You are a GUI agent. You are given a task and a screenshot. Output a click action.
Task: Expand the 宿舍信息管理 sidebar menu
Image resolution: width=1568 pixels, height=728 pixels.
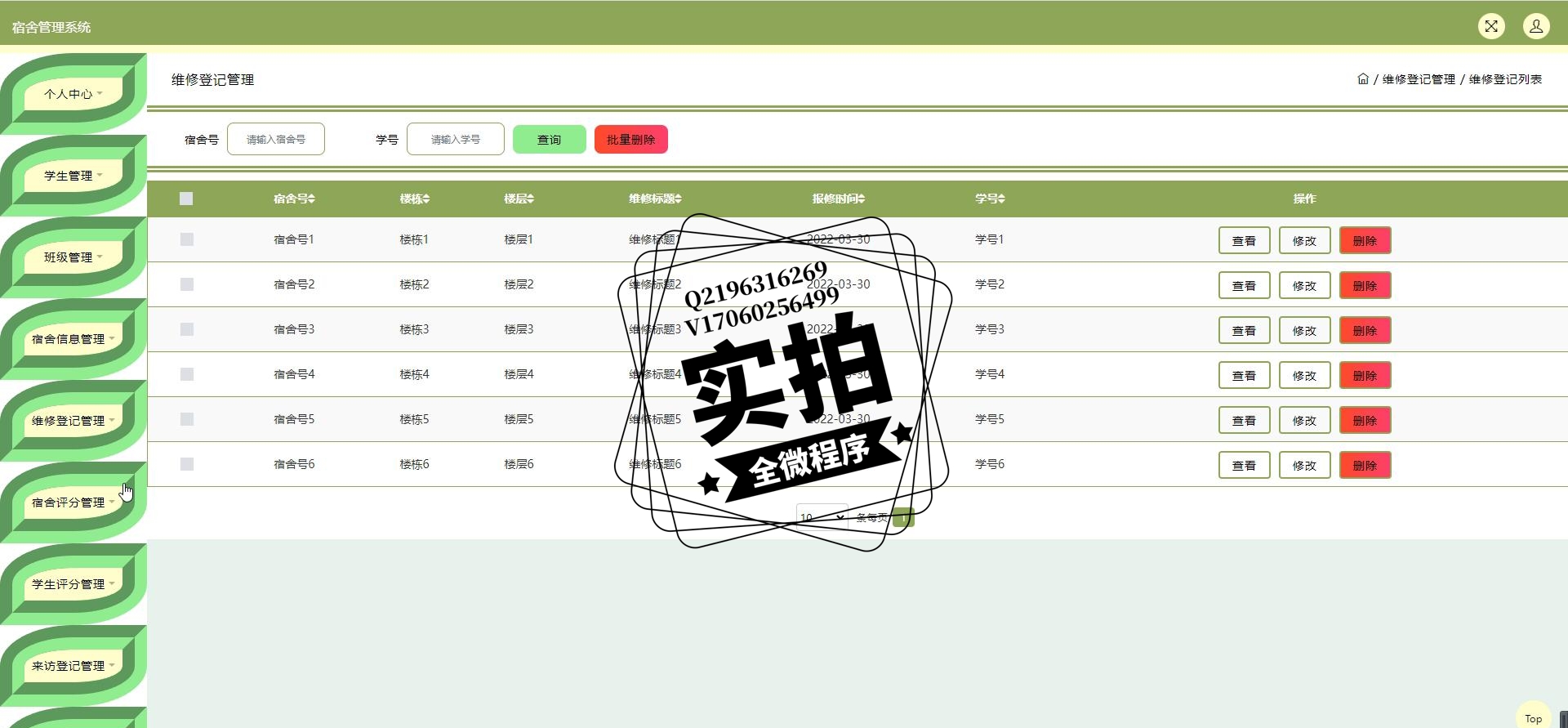(x=73, y=339)
